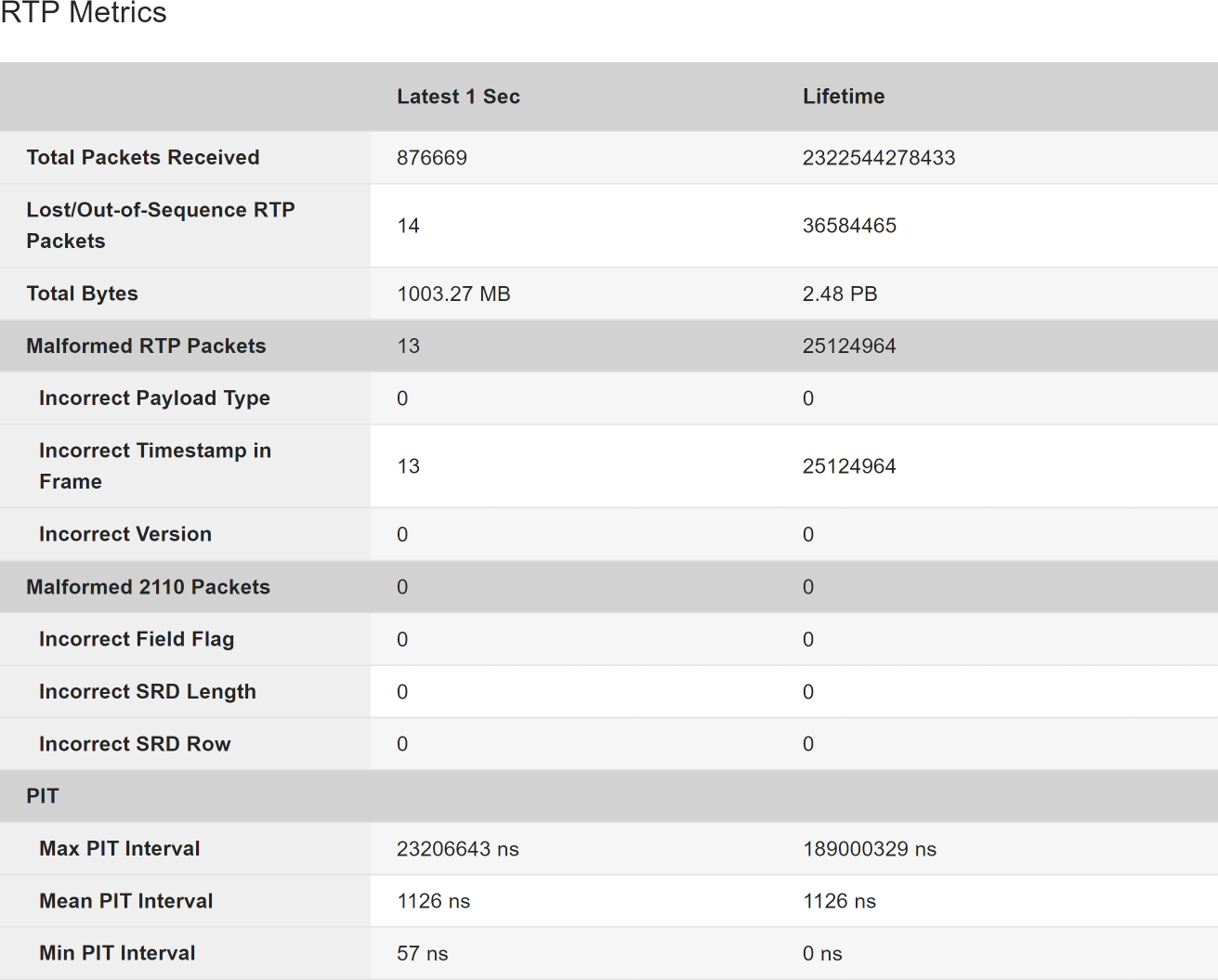Click the Malformed RTP Packets section row
This screenshot has width=1218, height=980.
(609, 346)
